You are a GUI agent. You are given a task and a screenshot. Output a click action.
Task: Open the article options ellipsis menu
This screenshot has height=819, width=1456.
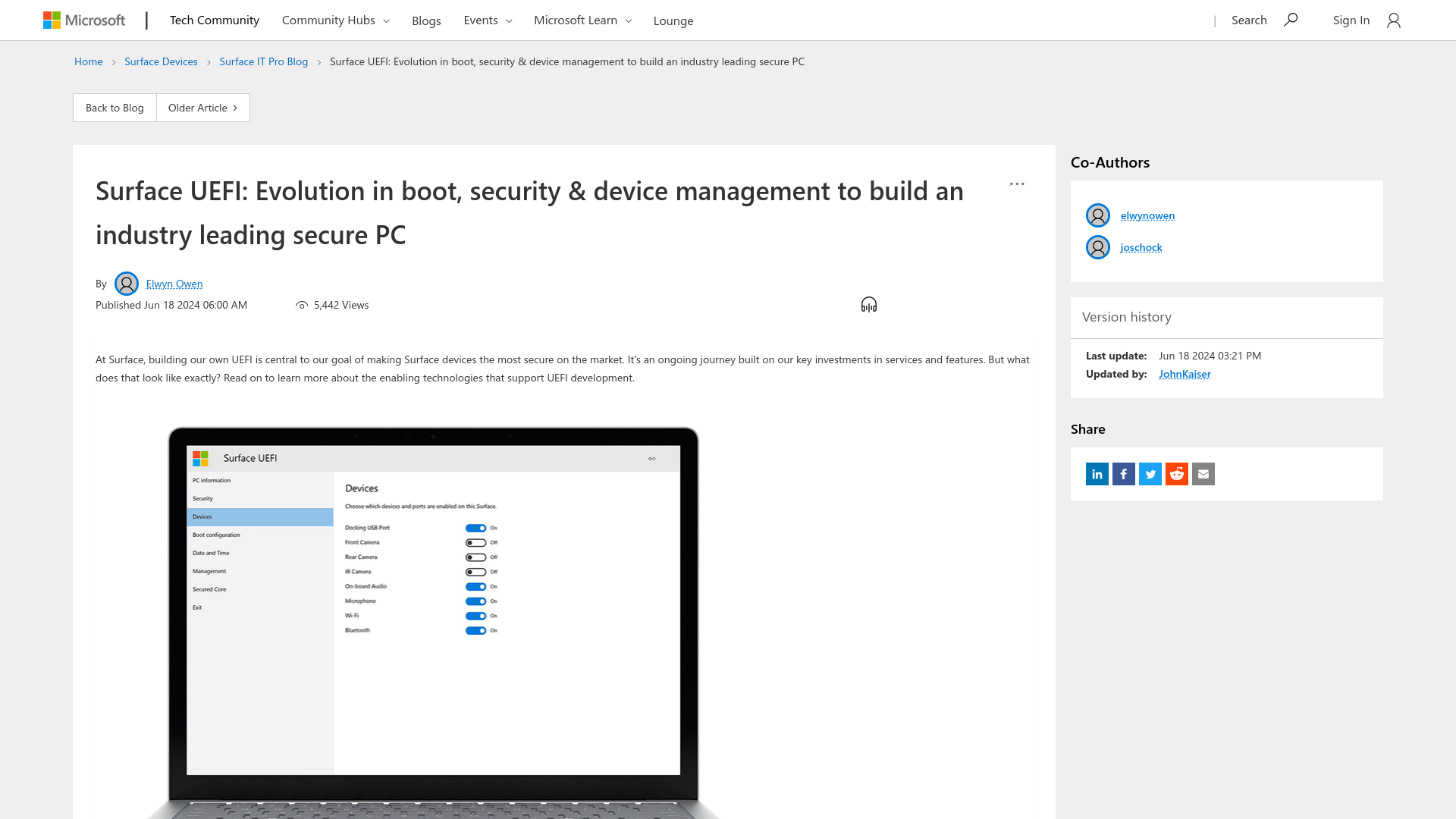pyautogui.click(x=1017, y=184)
